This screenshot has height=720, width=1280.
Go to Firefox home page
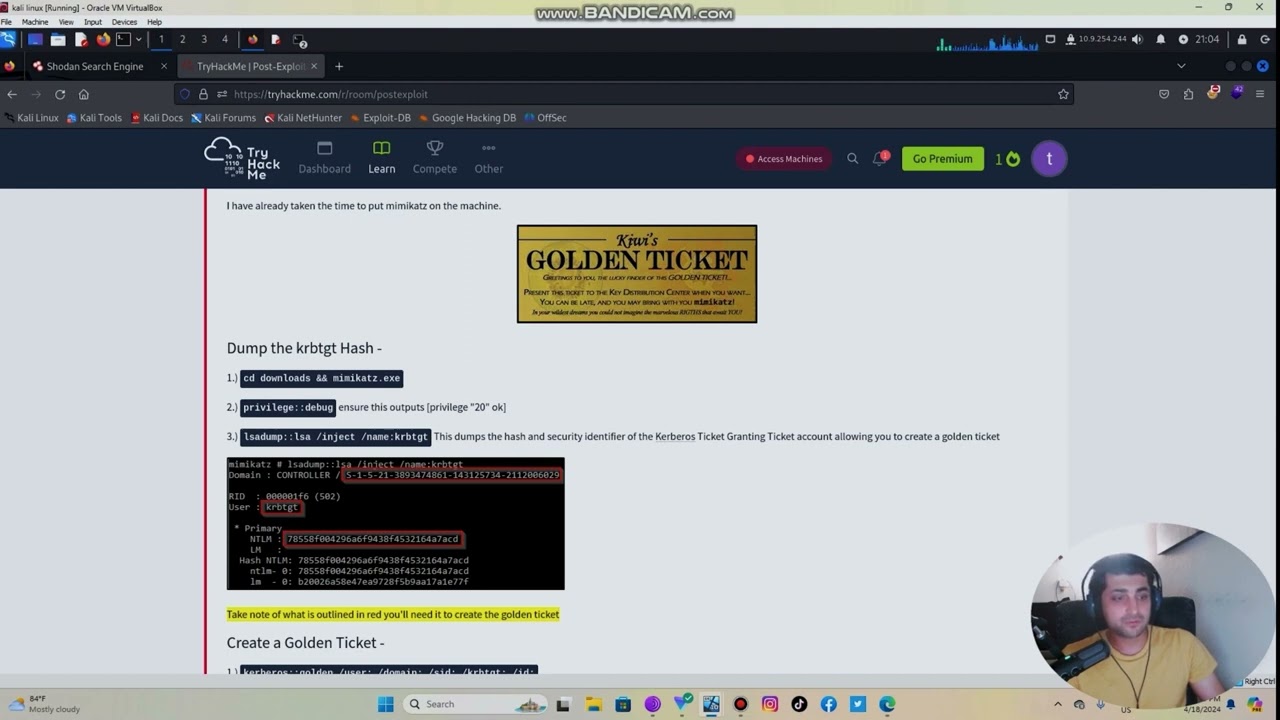pyautogui.click(x=84, y=94)
